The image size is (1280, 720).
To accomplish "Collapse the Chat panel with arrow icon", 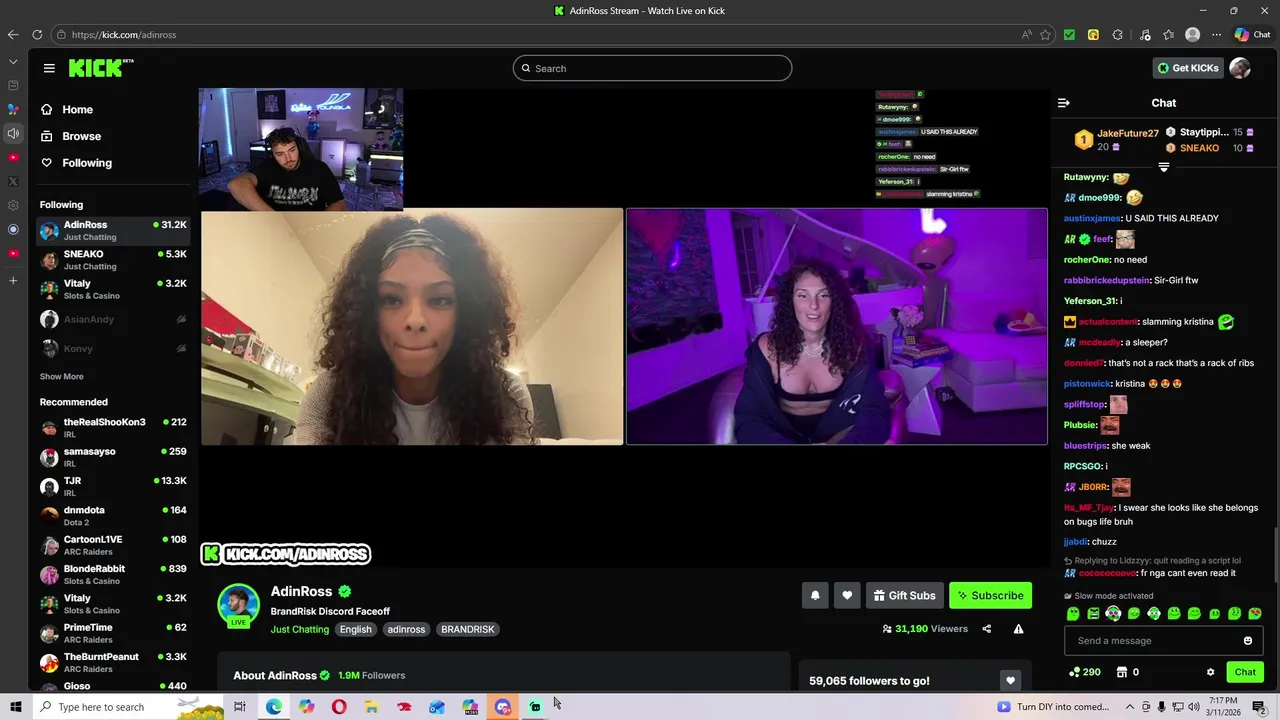I will click(x=1064, y=103).
